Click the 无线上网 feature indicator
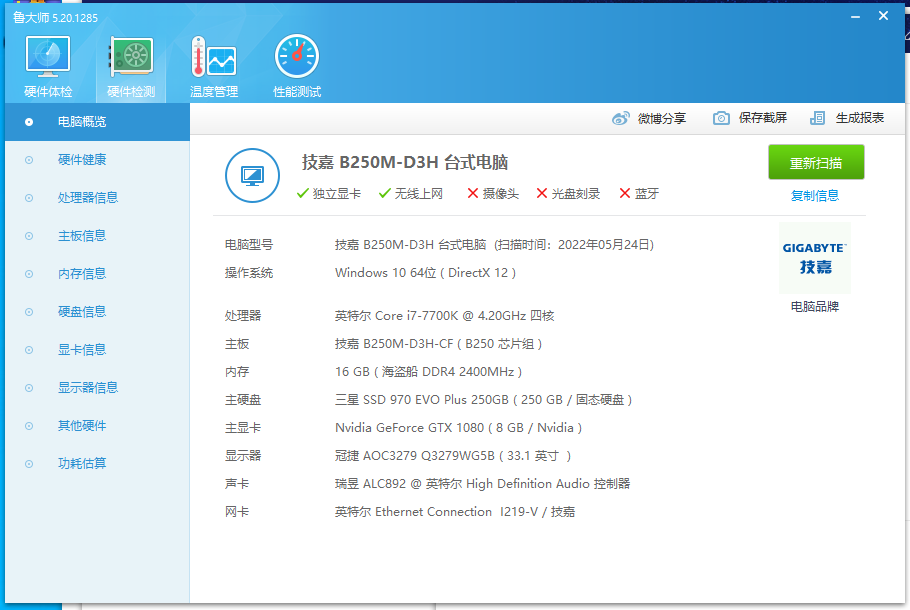The height and width of the screenshot is (610, 910). [x=411, y=194]
